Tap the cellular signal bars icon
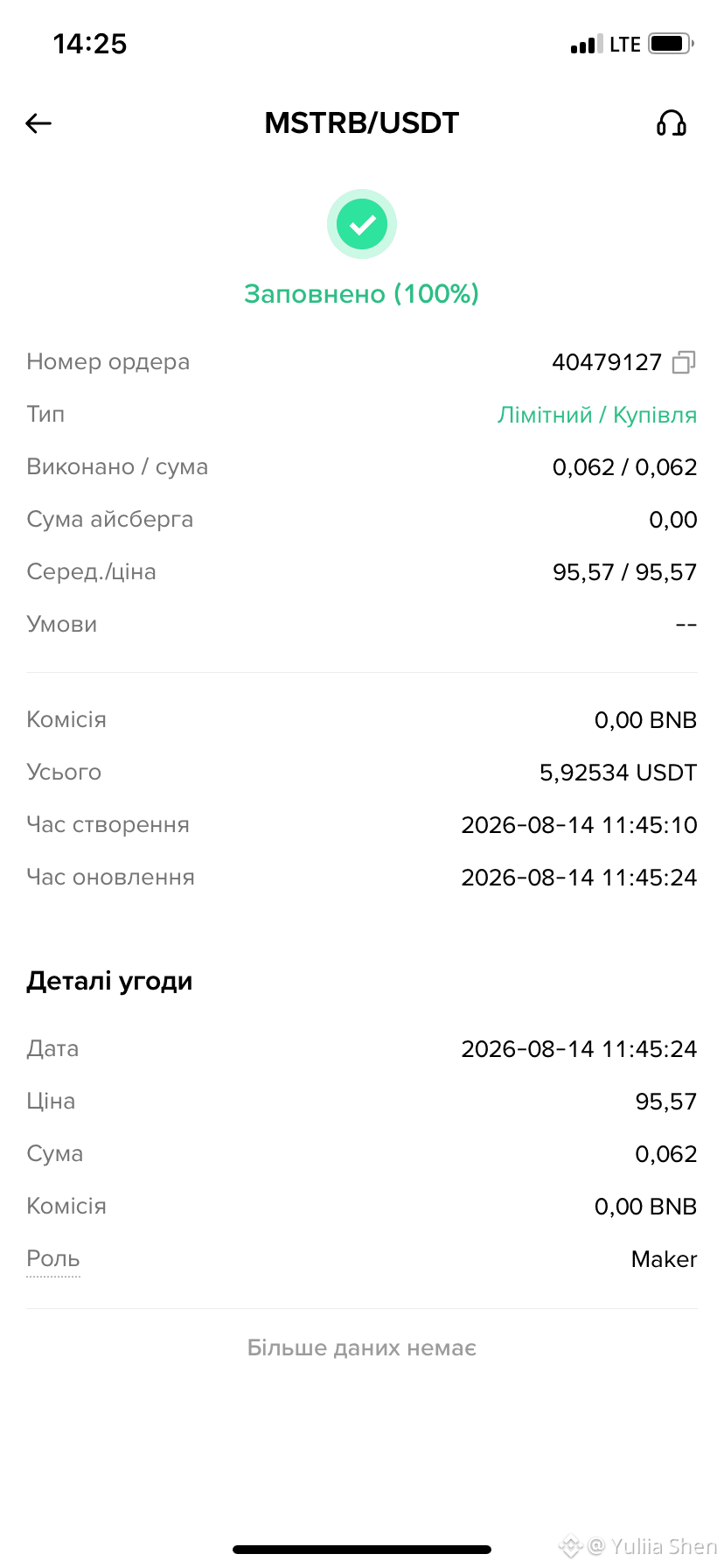The image size is (724, 1568). [x=587, y=44]
